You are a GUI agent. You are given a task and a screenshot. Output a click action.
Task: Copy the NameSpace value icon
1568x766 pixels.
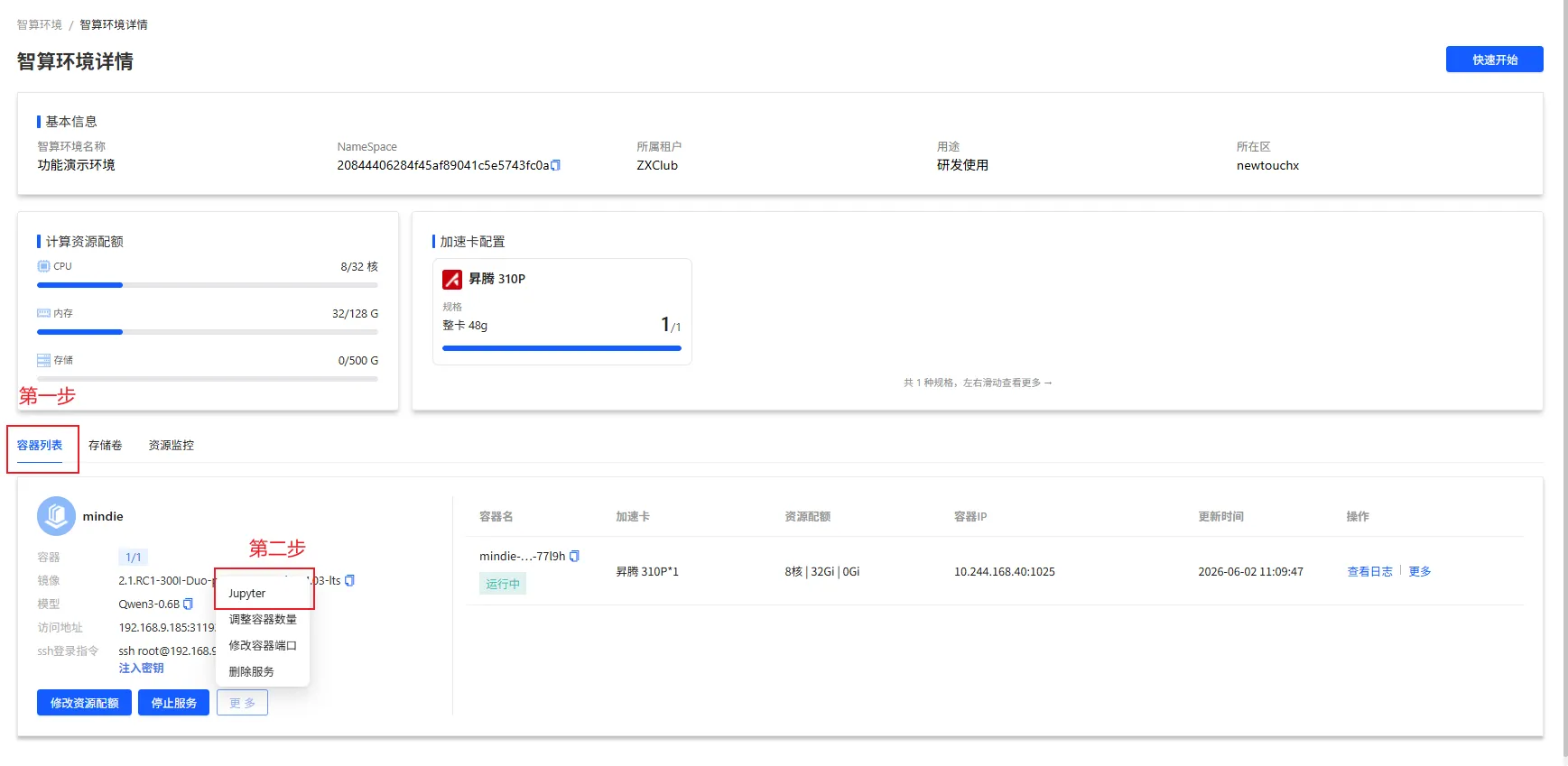(x=555, y=165)
